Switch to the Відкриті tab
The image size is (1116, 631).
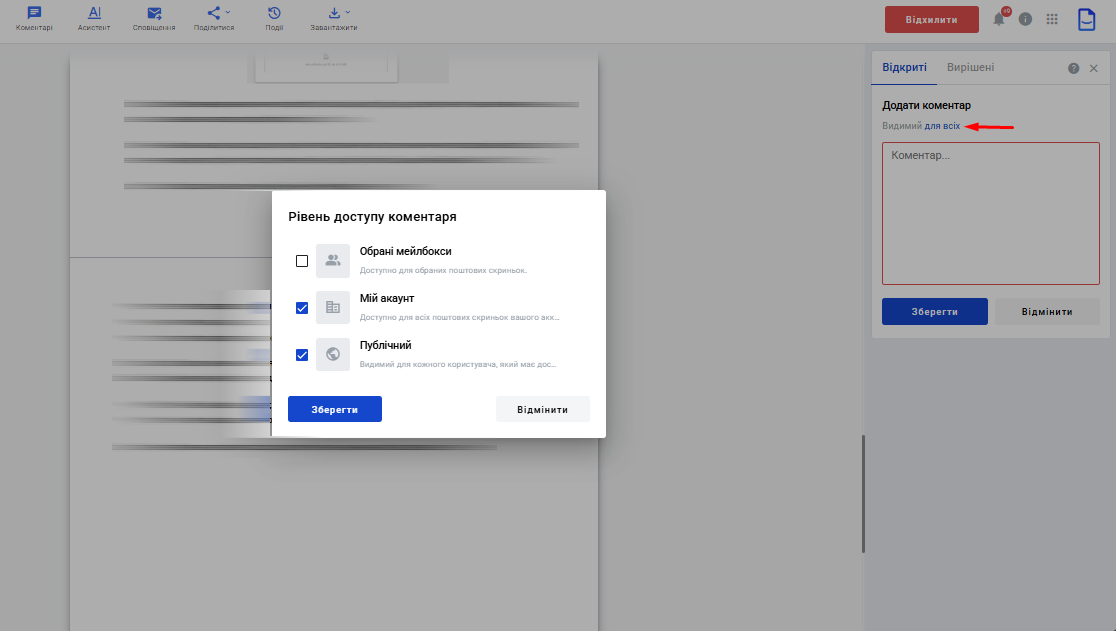point(904,68)
